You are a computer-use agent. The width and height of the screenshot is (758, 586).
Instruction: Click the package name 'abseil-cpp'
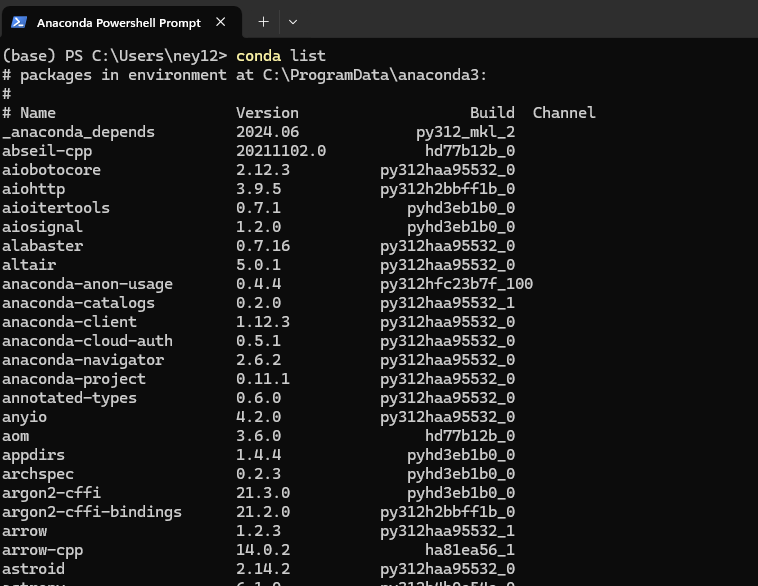pos(47,151)
